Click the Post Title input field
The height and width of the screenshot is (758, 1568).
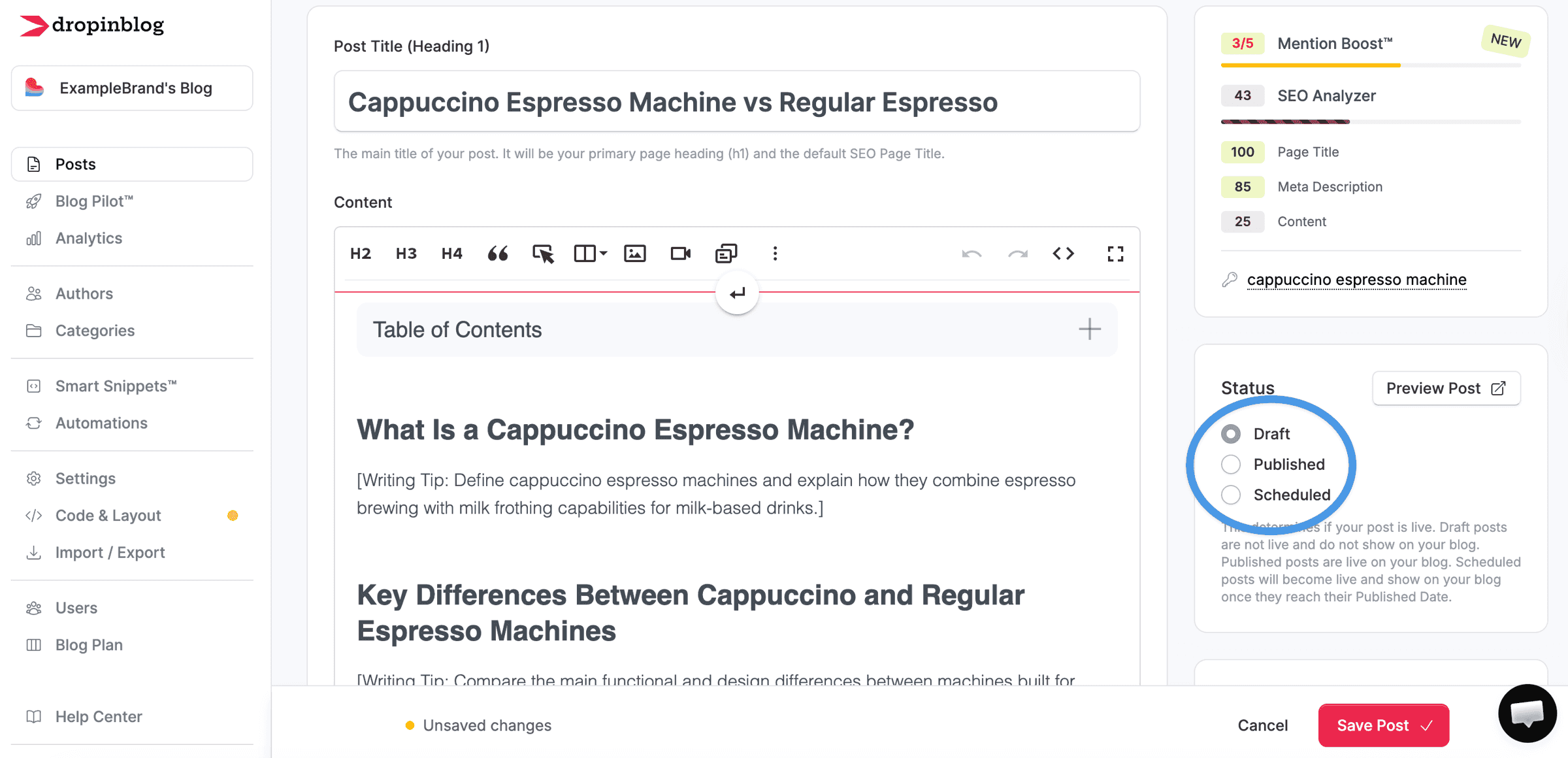(737, 102)
